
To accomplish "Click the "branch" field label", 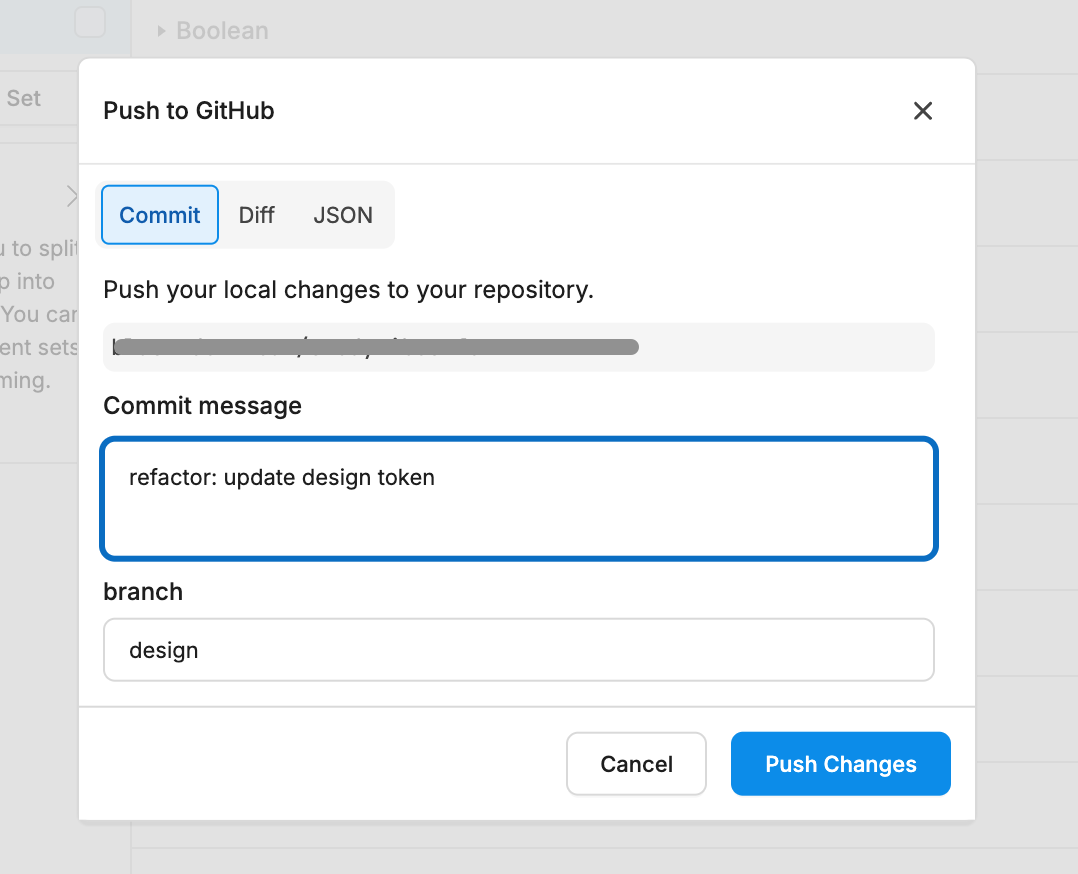I will coord(143,591).
